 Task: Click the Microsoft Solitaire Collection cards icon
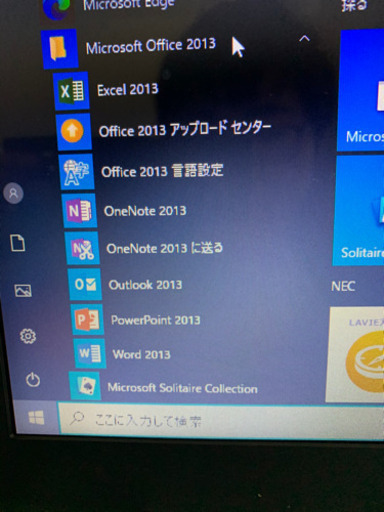click(x=85, y=386)
